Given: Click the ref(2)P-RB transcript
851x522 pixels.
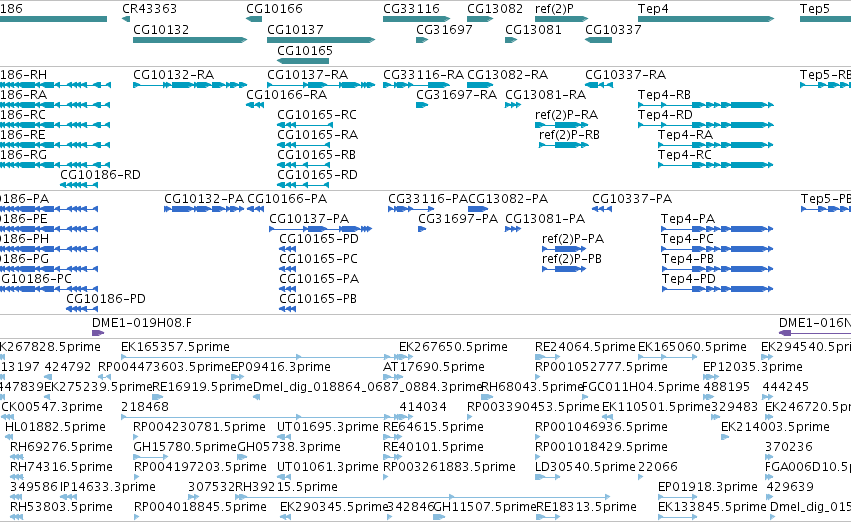Looking at the screenshot, I should click(x=564, y=145).
